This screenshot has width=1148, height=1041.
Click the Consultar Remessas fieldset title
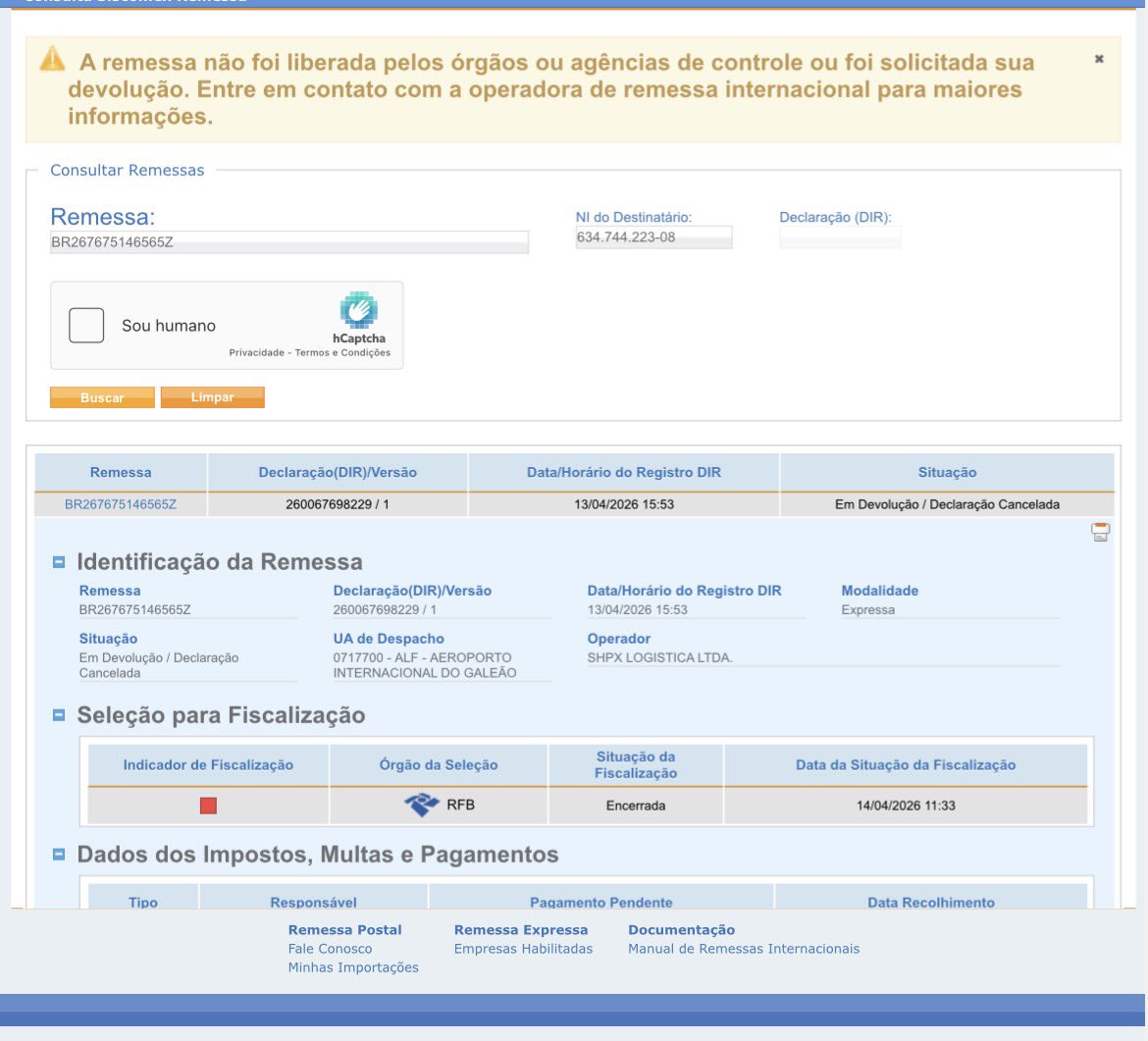tap(128, 170)
